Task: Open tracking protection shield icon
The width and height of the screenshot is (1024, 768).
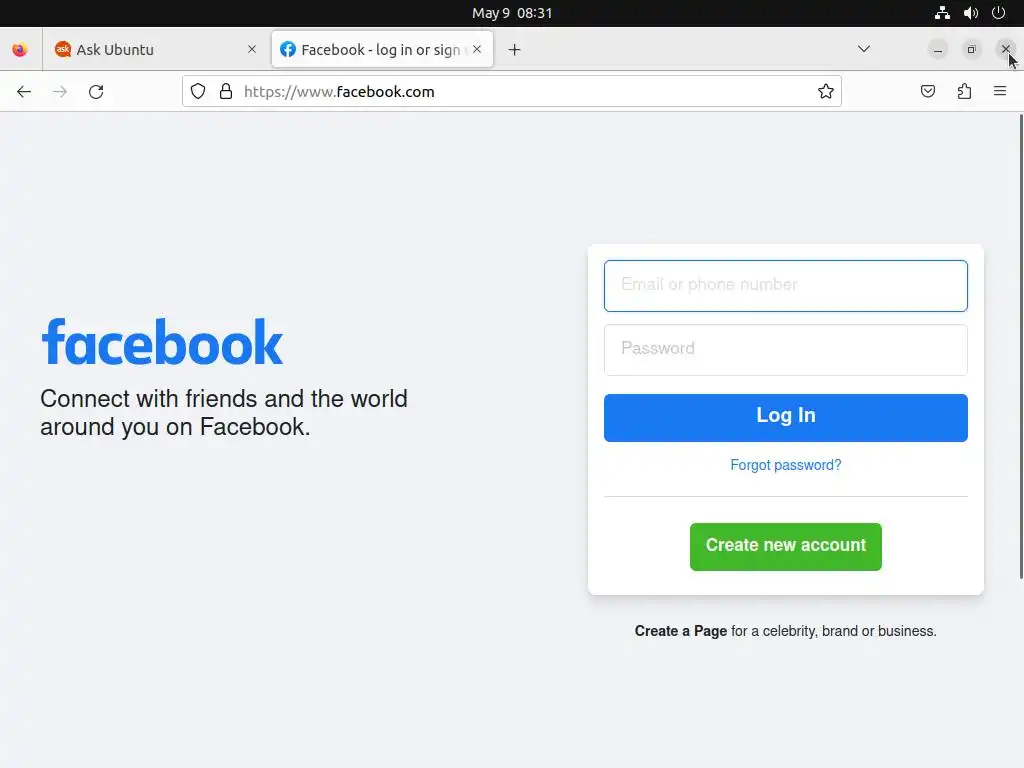Action: pos(198,91)
